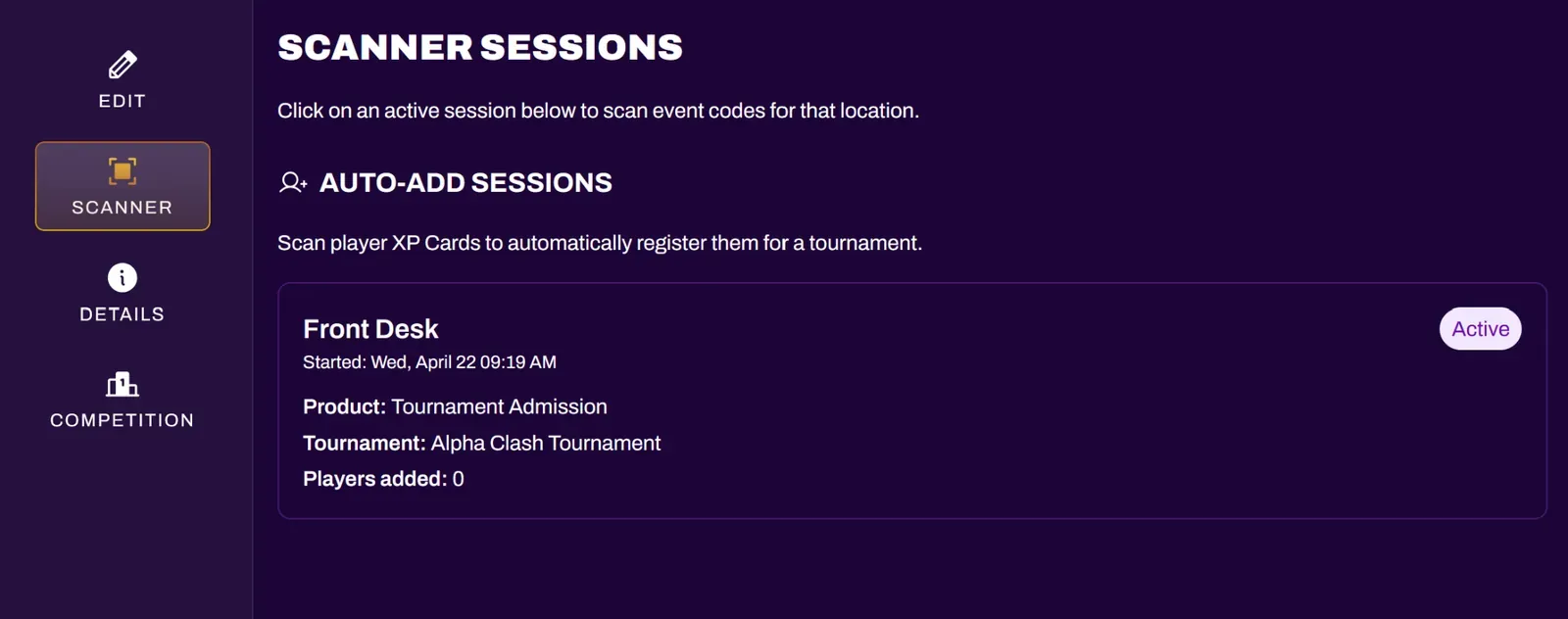Image resolution: width=1568 pixels, height=619 pixels.
Task: Click the Auto-Add Sessions section heading
Action: [465, 183]
